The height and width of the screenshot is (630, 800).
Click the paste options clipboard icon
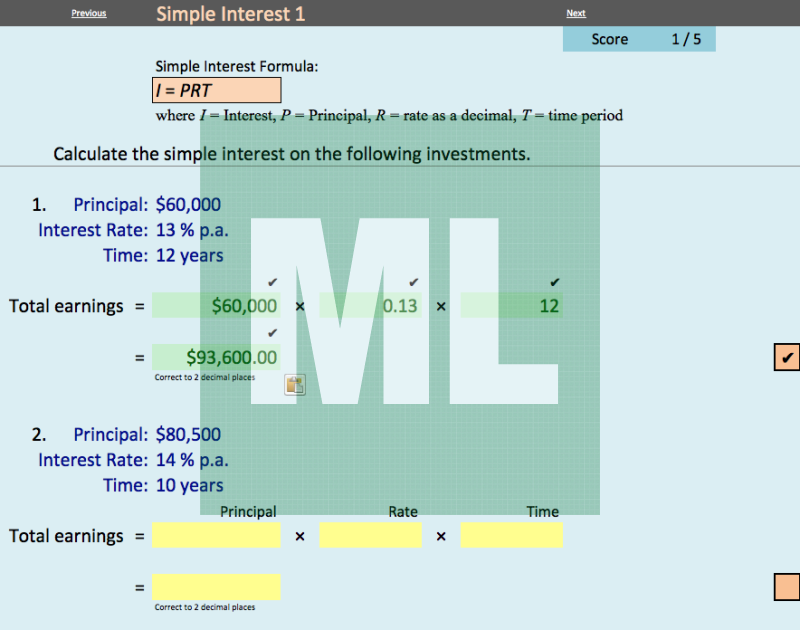point(294,385)
